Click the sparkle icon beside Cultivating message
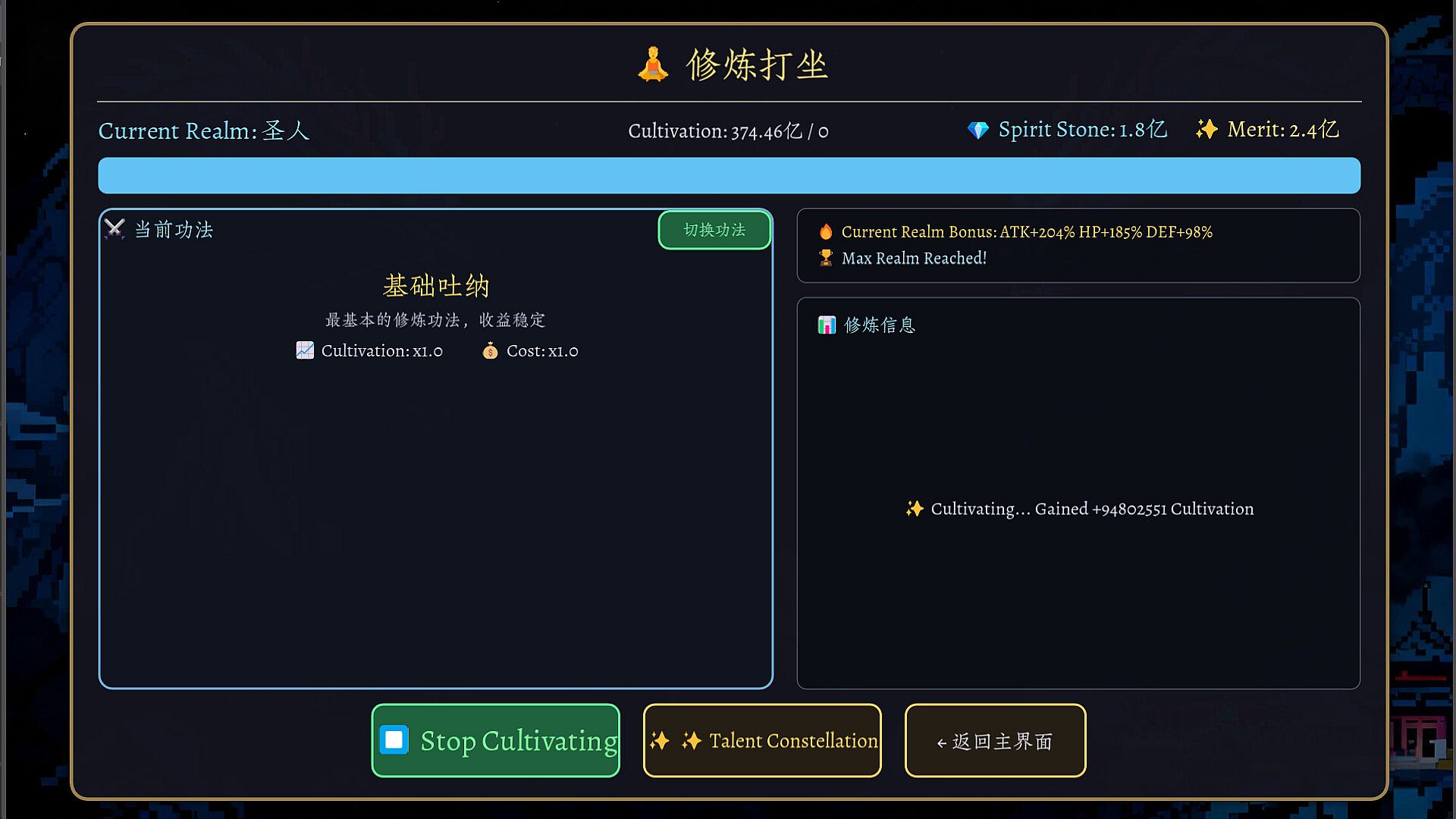1456x819 pixels. [x=914, y=509]
